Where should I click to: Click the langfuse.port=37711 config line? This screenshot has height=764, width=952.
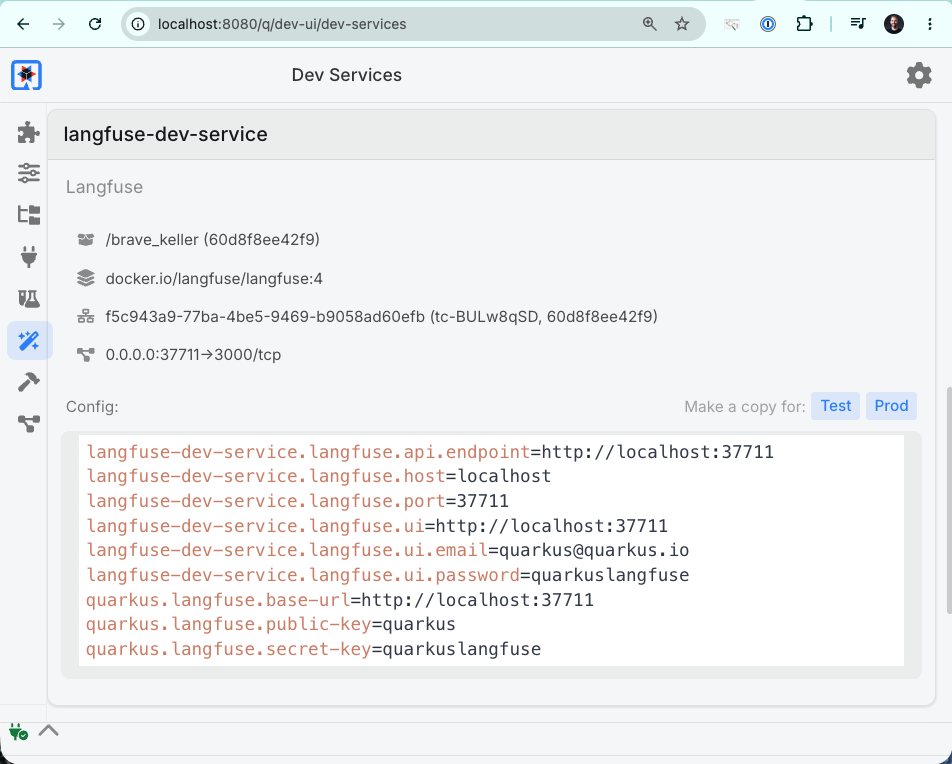point(298,501)
